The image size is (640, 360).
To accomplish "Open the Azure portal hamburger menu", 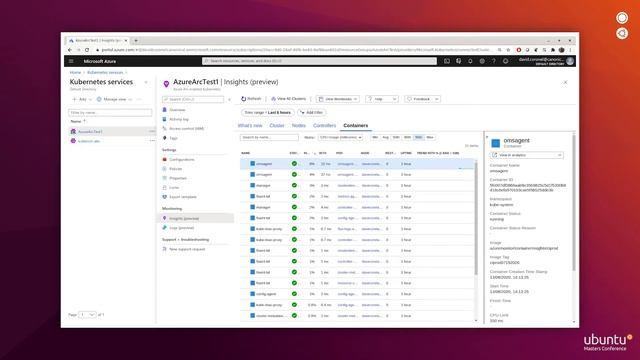I will 71,61.
